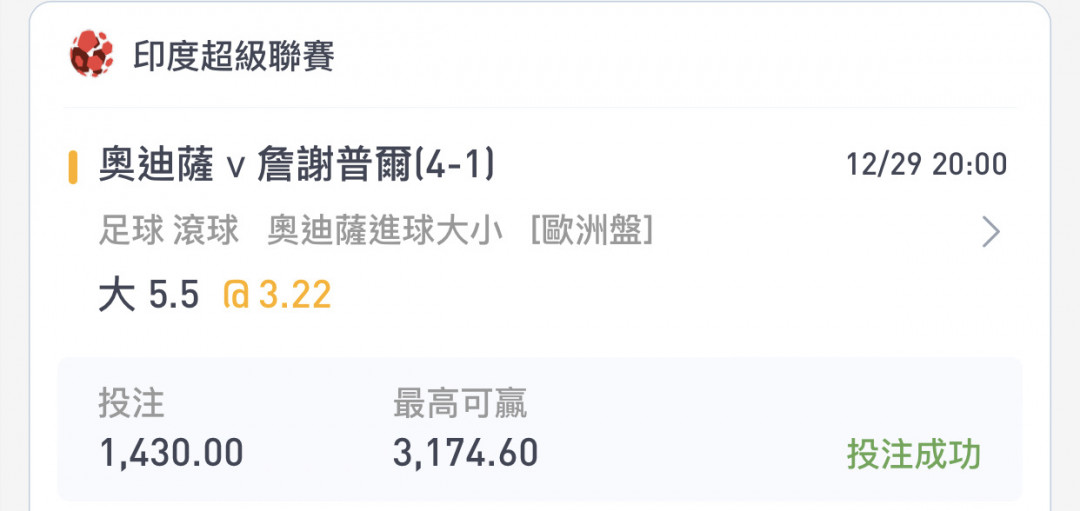
Task: Click the 投注 stake label
Action: pyautogui.click(x=132, y=404)
